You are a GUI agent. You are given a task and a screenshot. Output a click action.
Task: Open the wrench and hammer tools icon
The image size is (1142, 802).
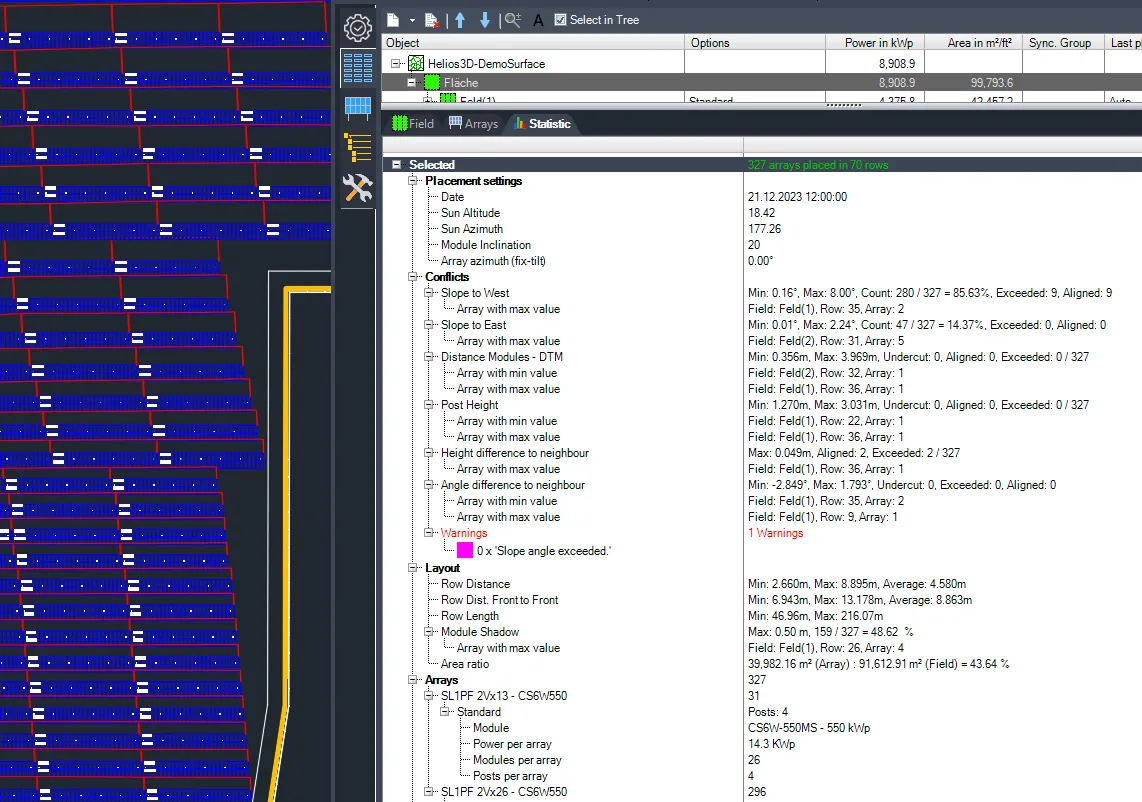tap(357, 188)
